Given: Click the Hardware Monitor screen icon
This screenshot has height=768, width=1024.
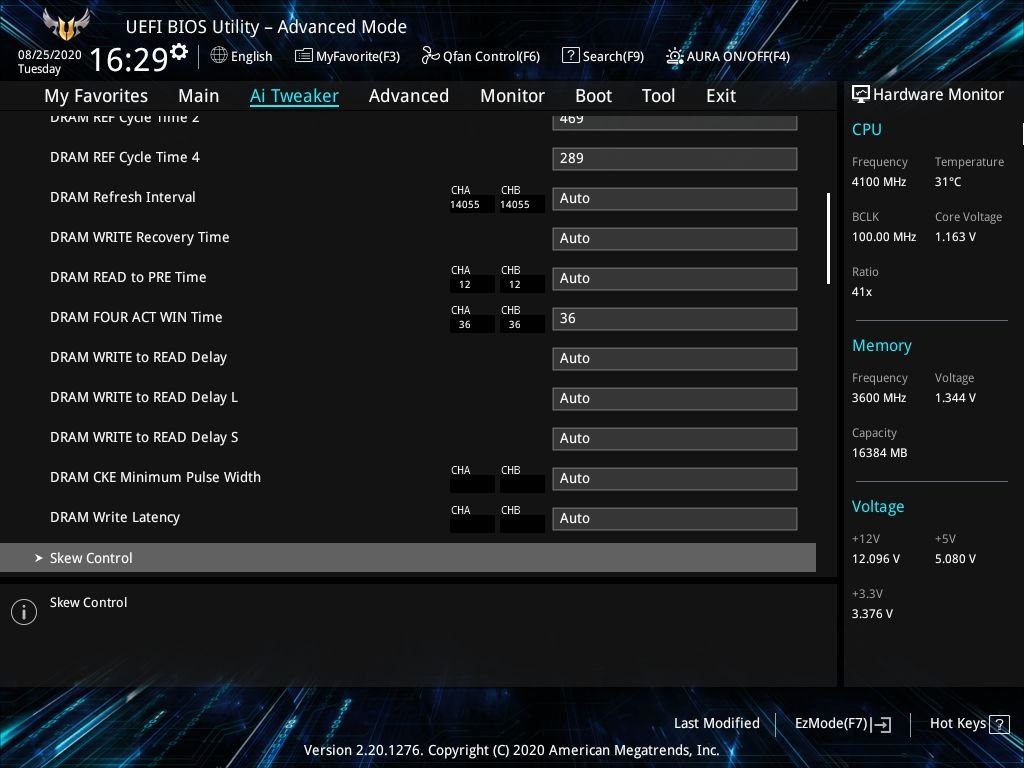Looking at the screenshot, I should point(861,95).
